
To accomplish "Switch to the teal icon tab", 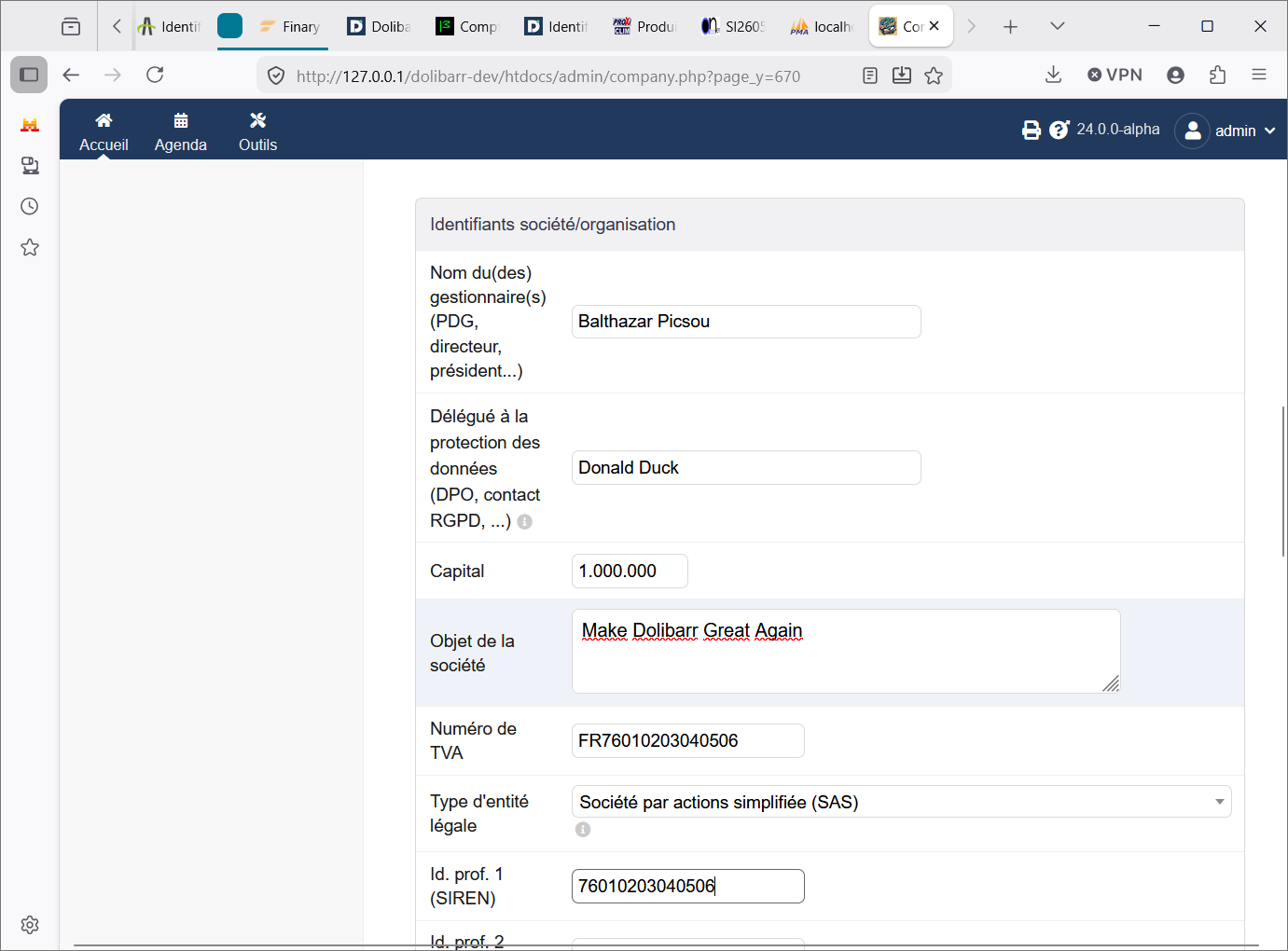I will (x=229, y=26).
